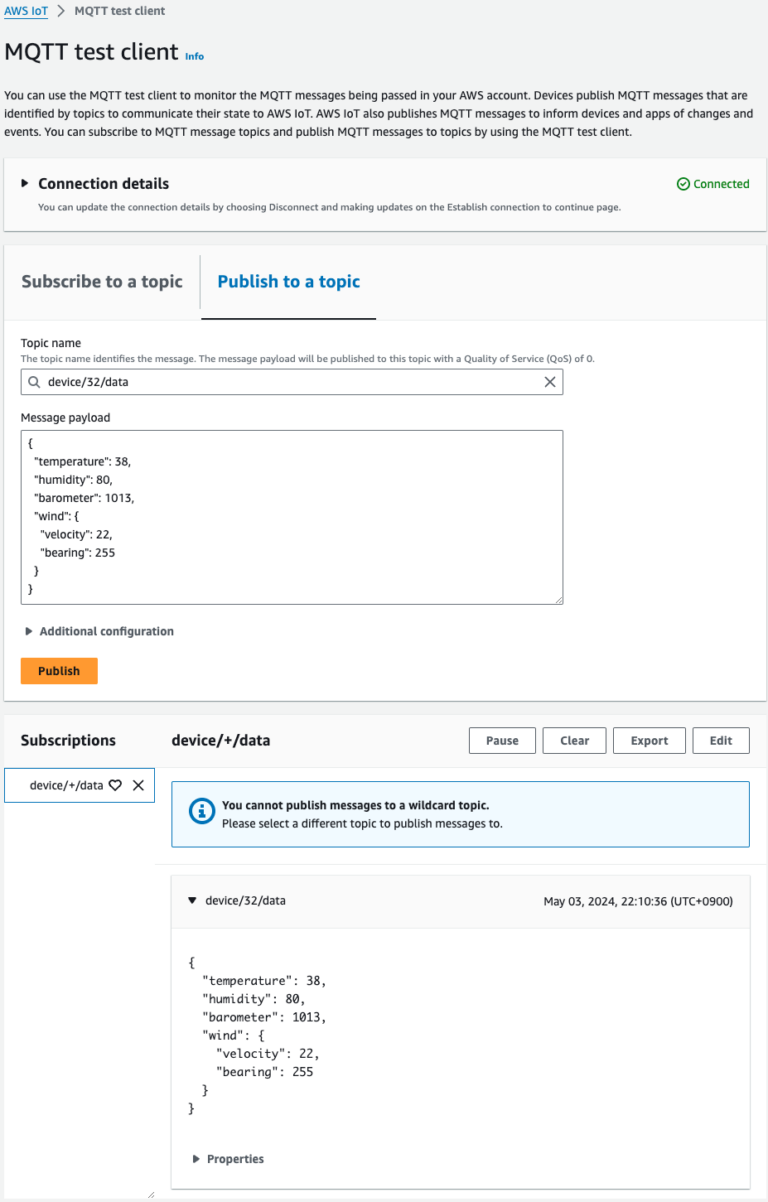Pause the incoming subscription messages
768x1202 pixels.
[x=502, y=740]
